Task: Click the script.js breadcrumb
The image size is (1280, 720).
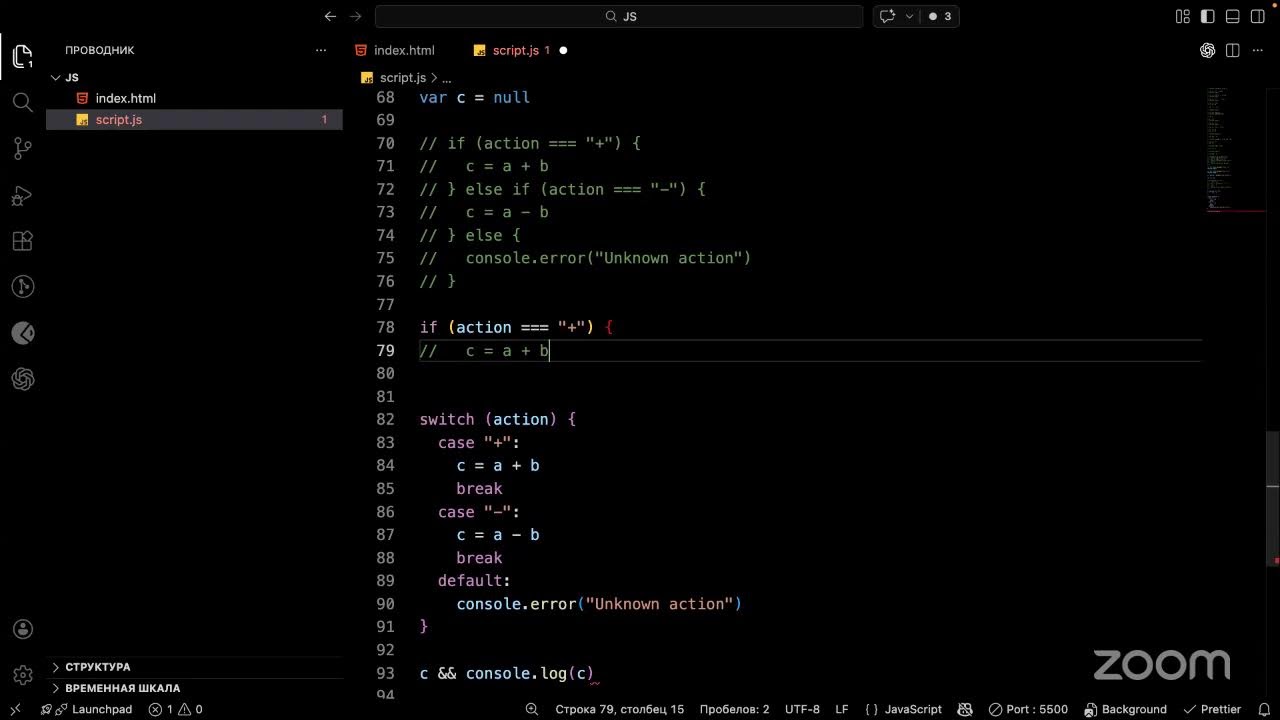Action: point(402,77)
